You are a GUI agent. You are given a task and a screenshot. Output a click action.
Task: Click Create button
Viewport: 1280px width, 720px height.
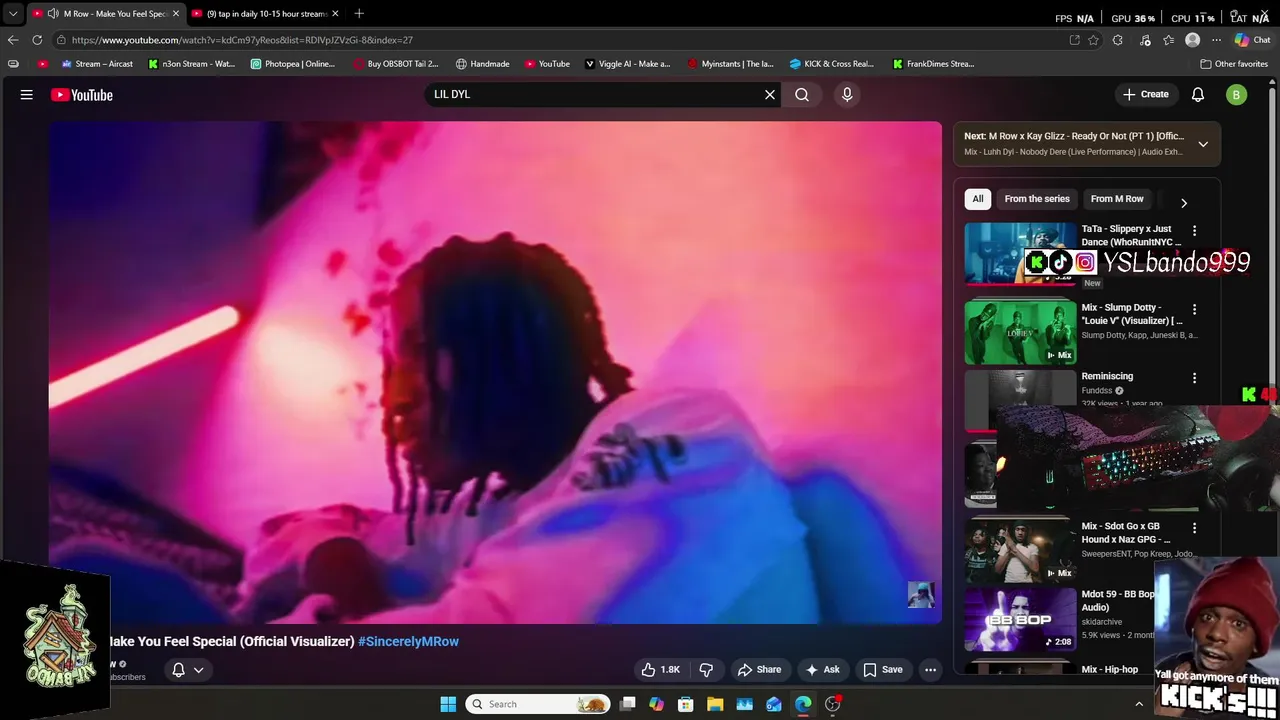pos(1146,94)
